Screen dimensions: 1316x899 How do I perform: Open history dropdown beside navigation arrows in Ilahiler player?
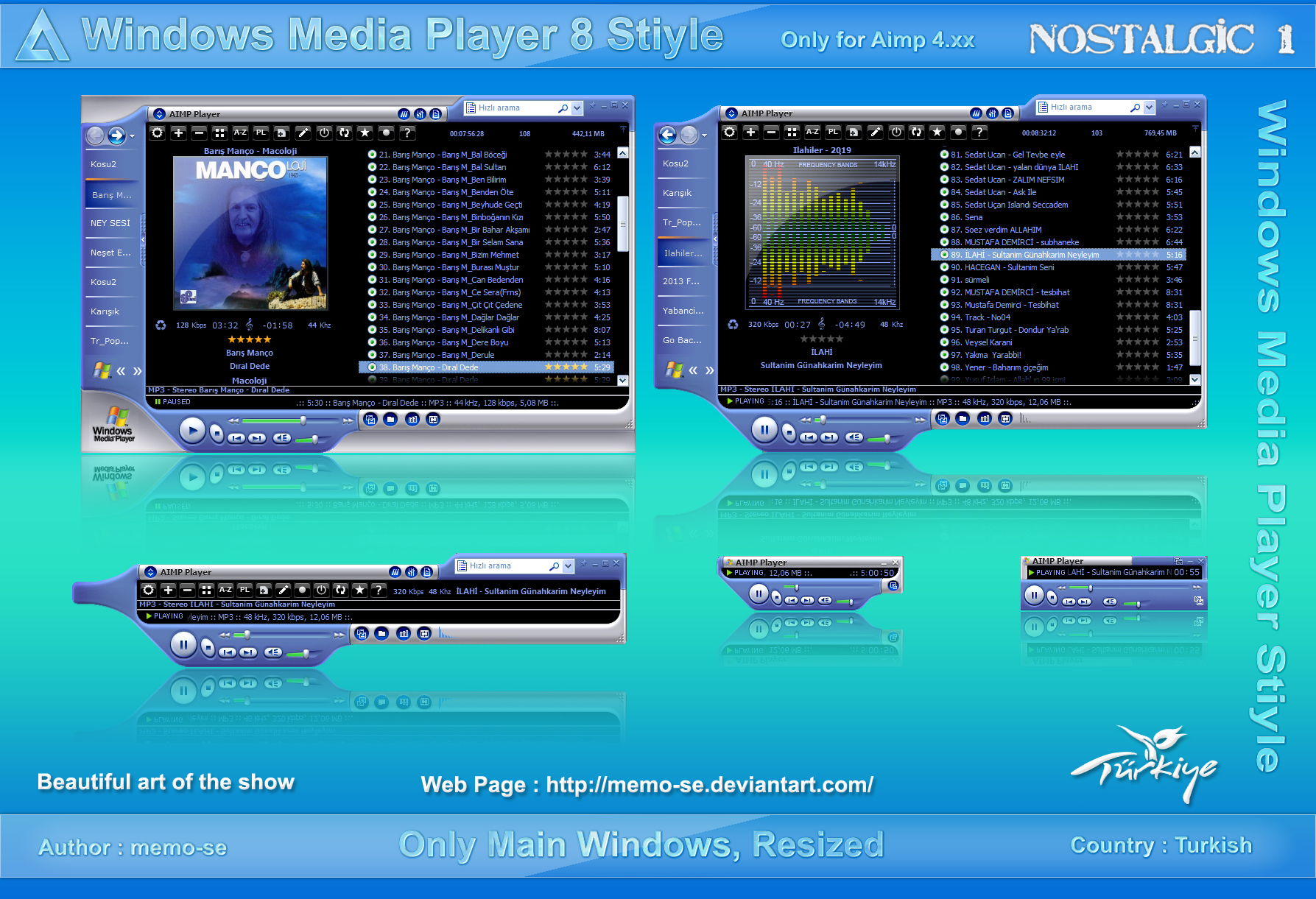(705, 135)
